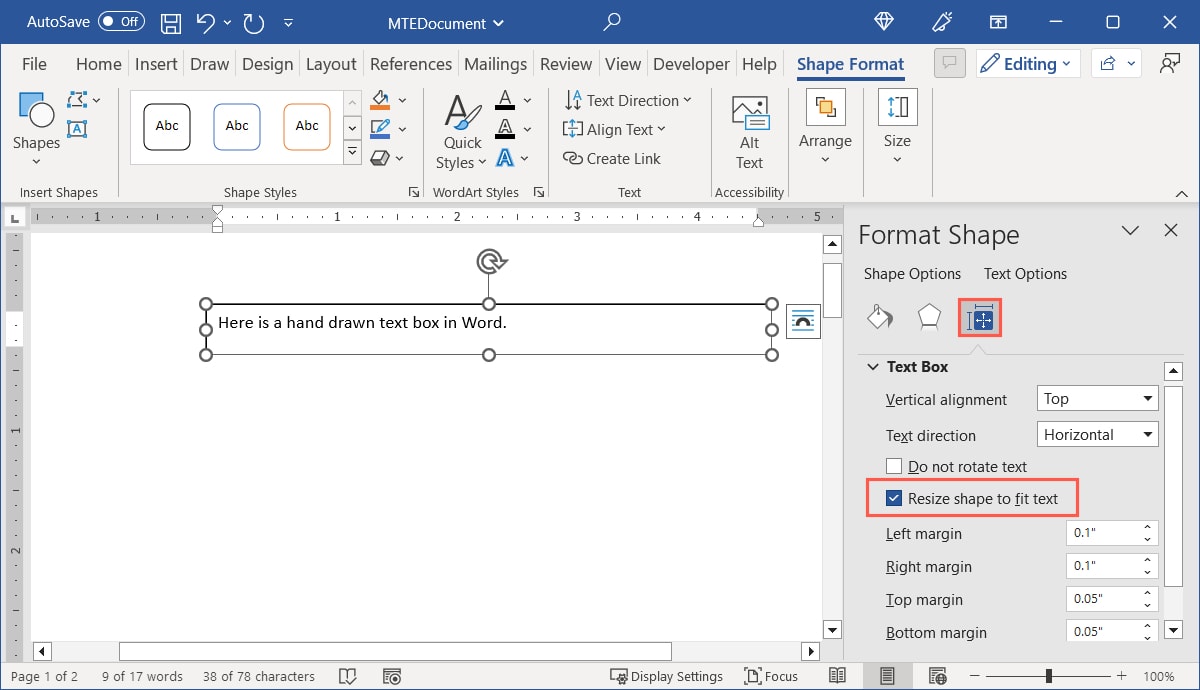The height and width of the screenshot is (690, 1200).
Task: Enable Do not rotate text
Action: (894, 466)
